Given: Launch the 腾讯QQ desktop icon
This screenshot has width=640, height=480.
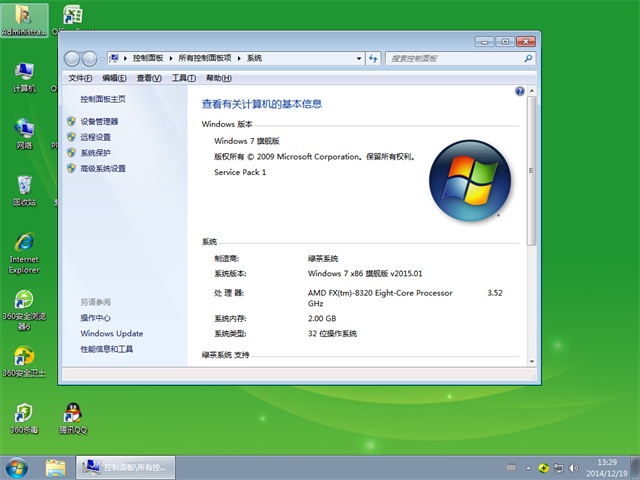Looking at the screenshot, I should (x=73, y=418).
